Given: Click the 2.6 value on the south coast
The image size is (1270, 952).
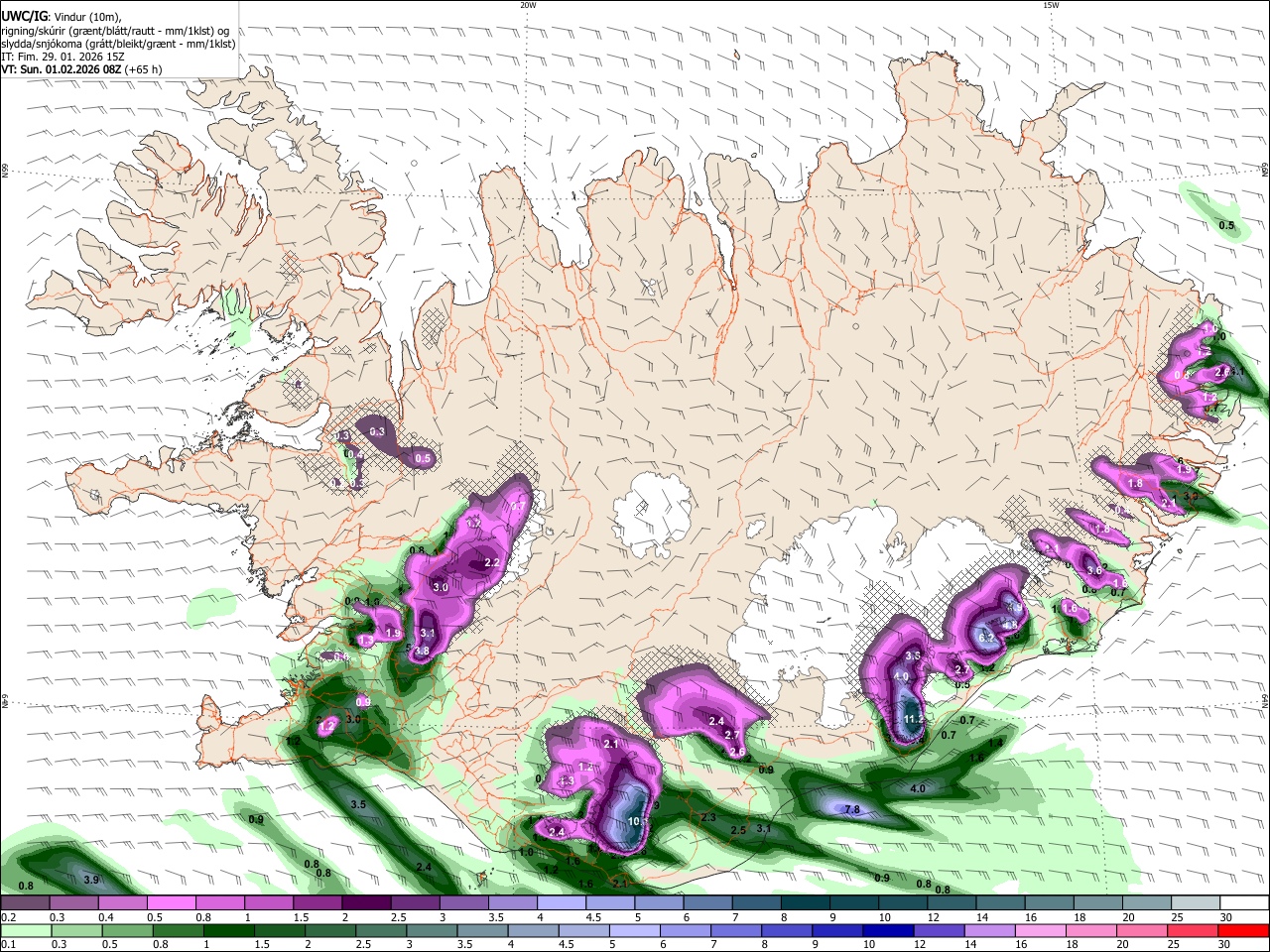Looking at the screenshot, I should click(737, 752).
